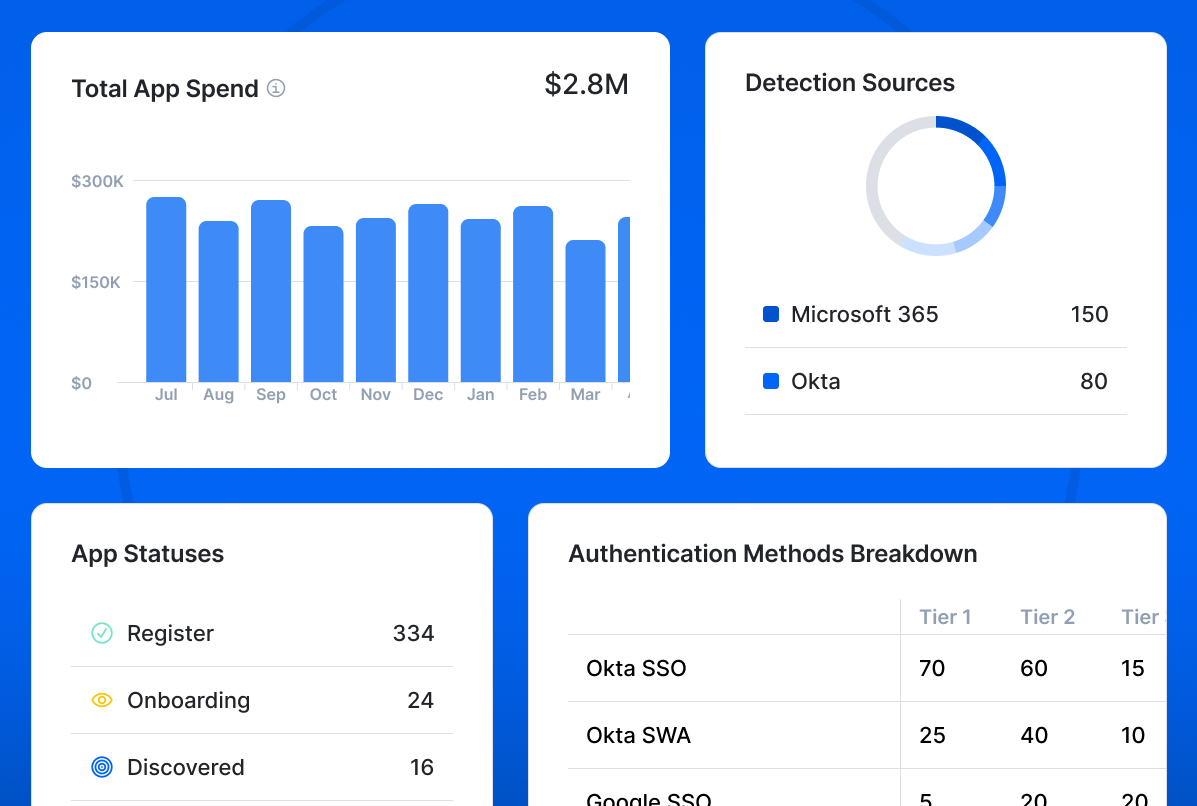Click the Total App Spend title
1197x806 pixels.
[165, 89]
